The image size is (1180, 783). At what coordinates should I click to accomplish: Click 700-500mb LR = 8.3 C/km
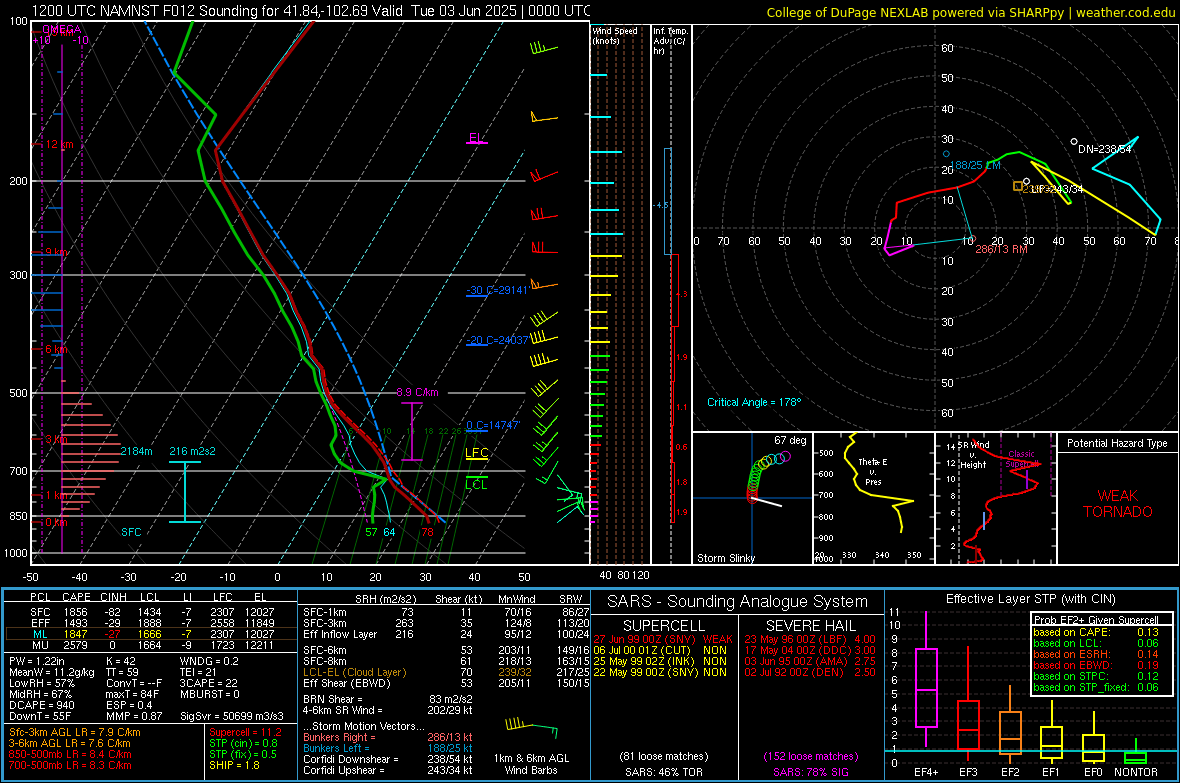pos(70,765)
